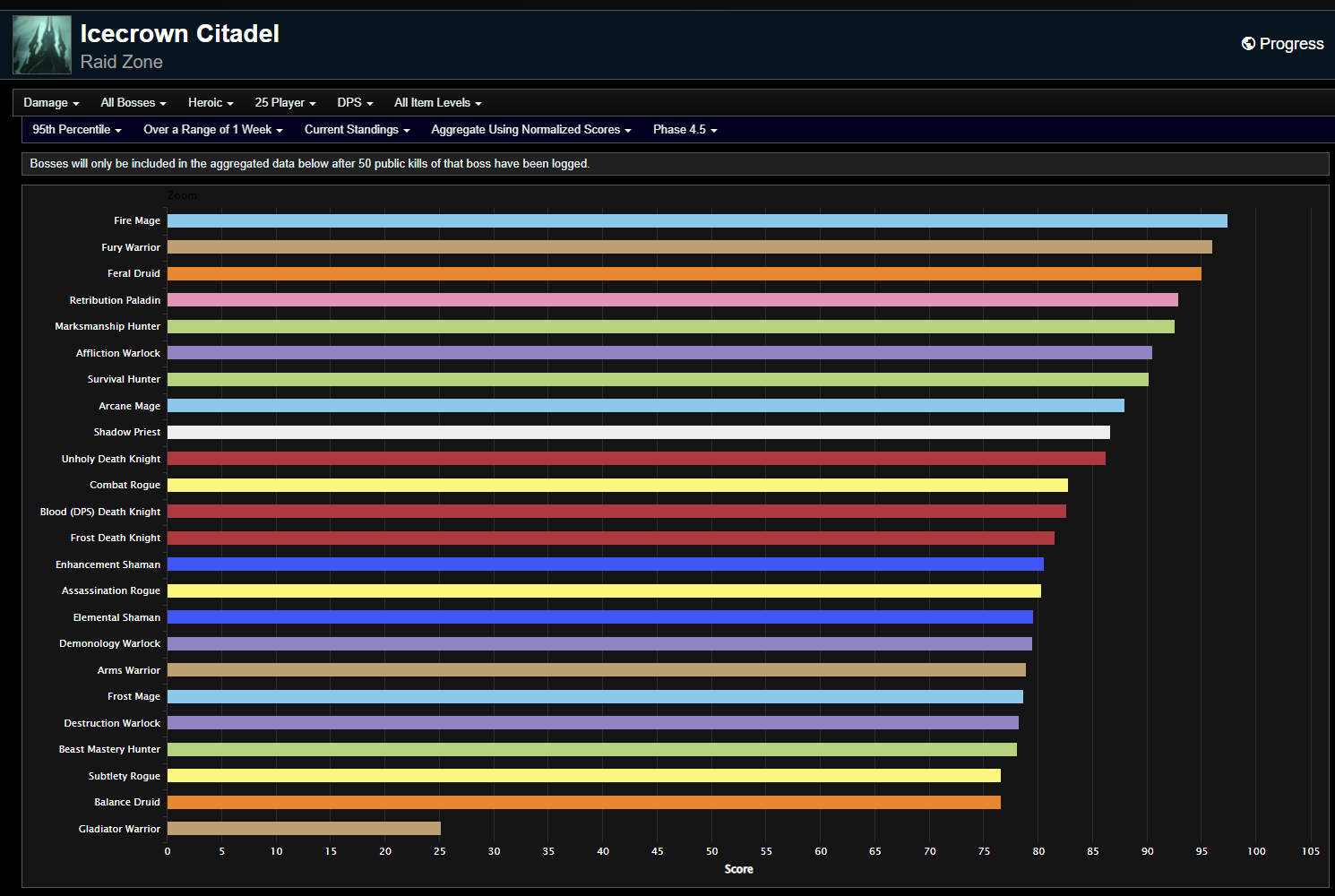Click the Frost Mage bar

click(x=595, y=696)
